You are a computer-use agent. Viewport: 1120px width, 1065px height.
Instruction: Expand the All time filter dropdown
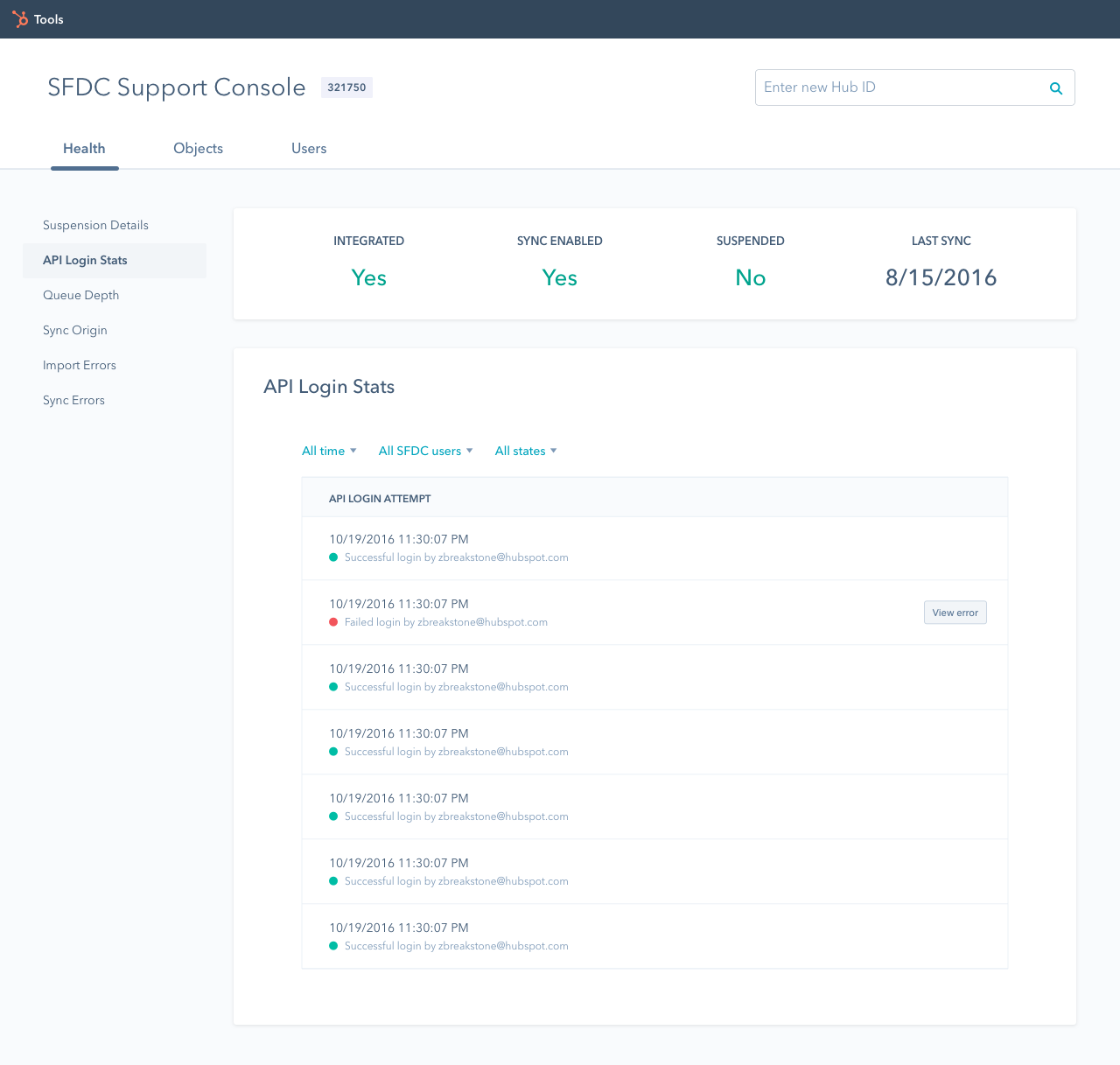coord(329,451)
